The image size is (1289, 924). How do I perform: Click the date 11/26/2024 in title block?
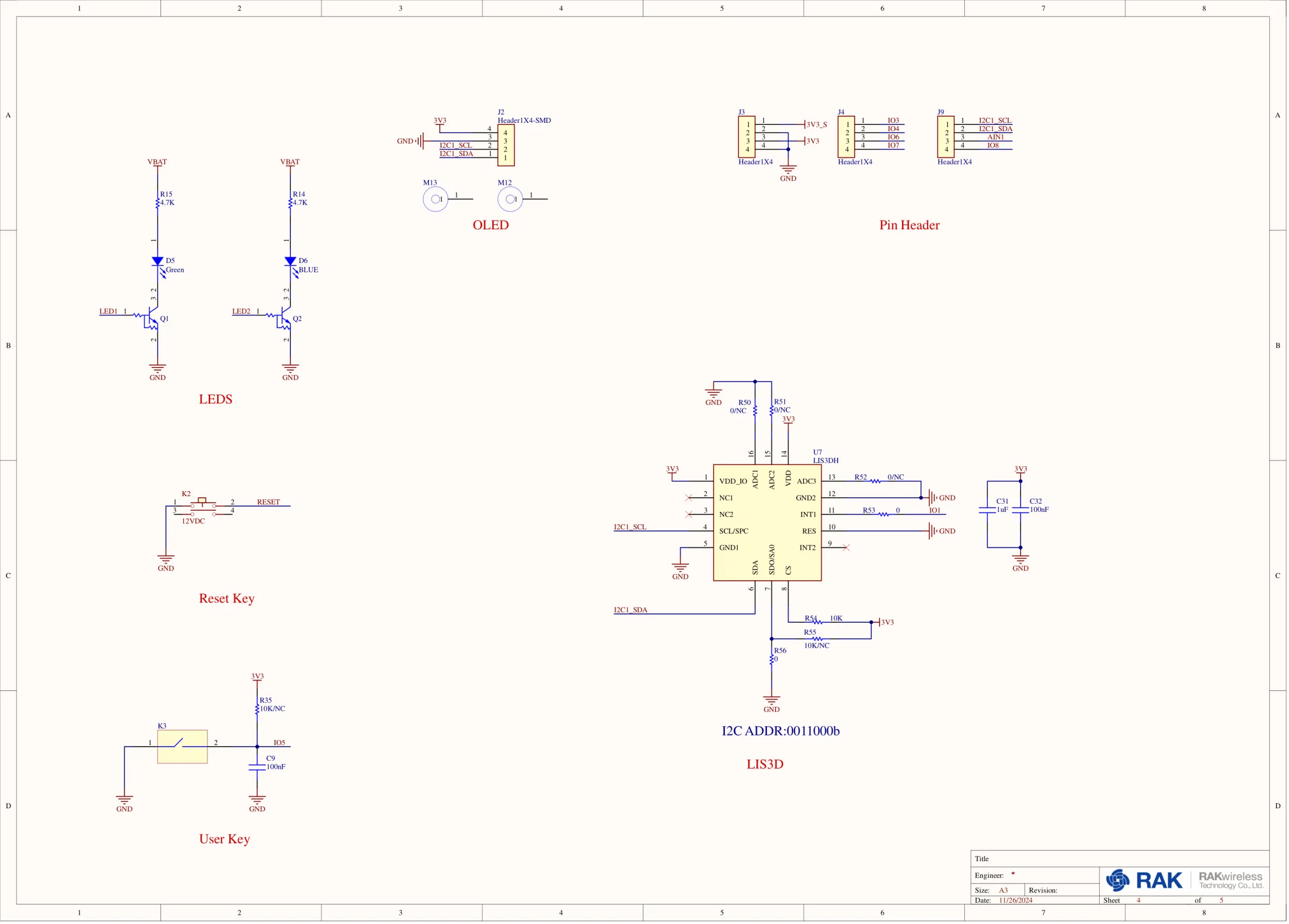click(1016, 899)
